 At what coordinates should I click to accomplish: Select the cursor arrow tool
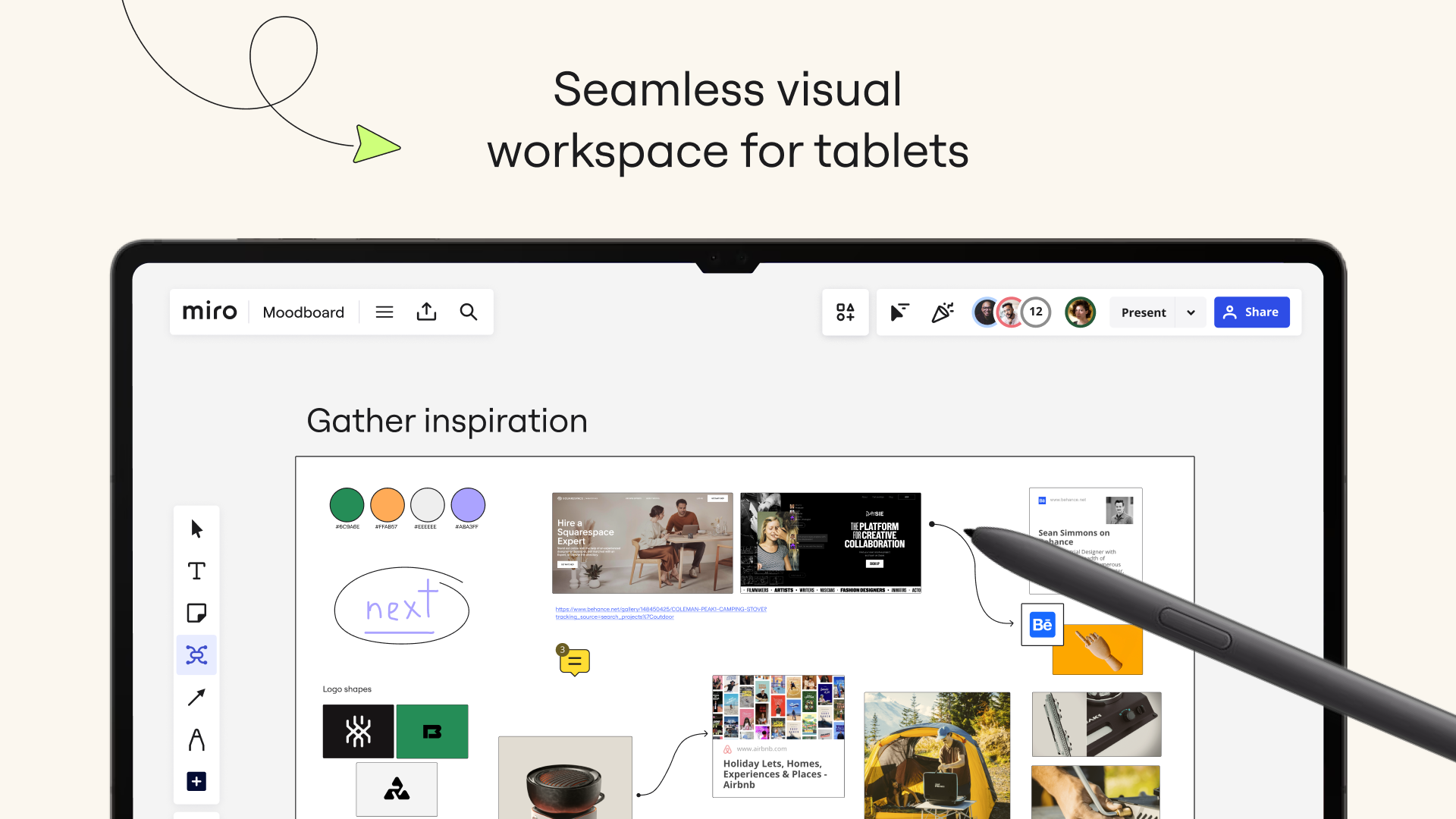point(196,529)
